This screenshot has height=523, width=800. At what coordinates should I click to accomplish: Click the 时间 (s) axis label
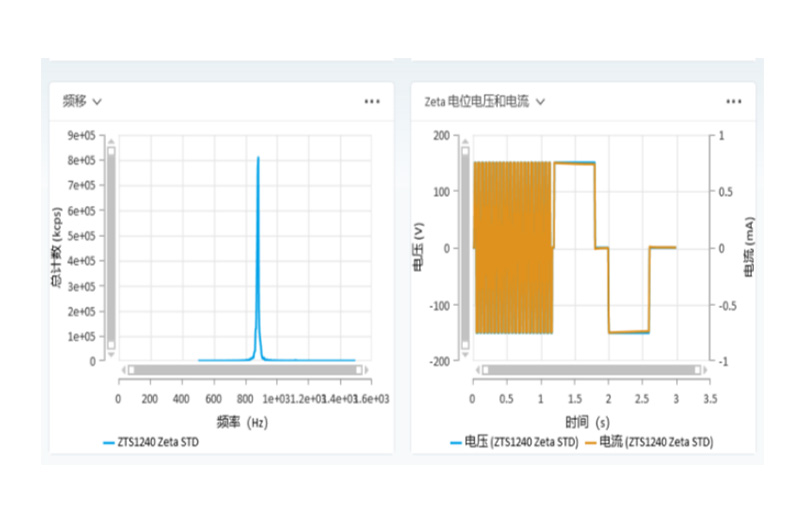(x=587, y=422)
